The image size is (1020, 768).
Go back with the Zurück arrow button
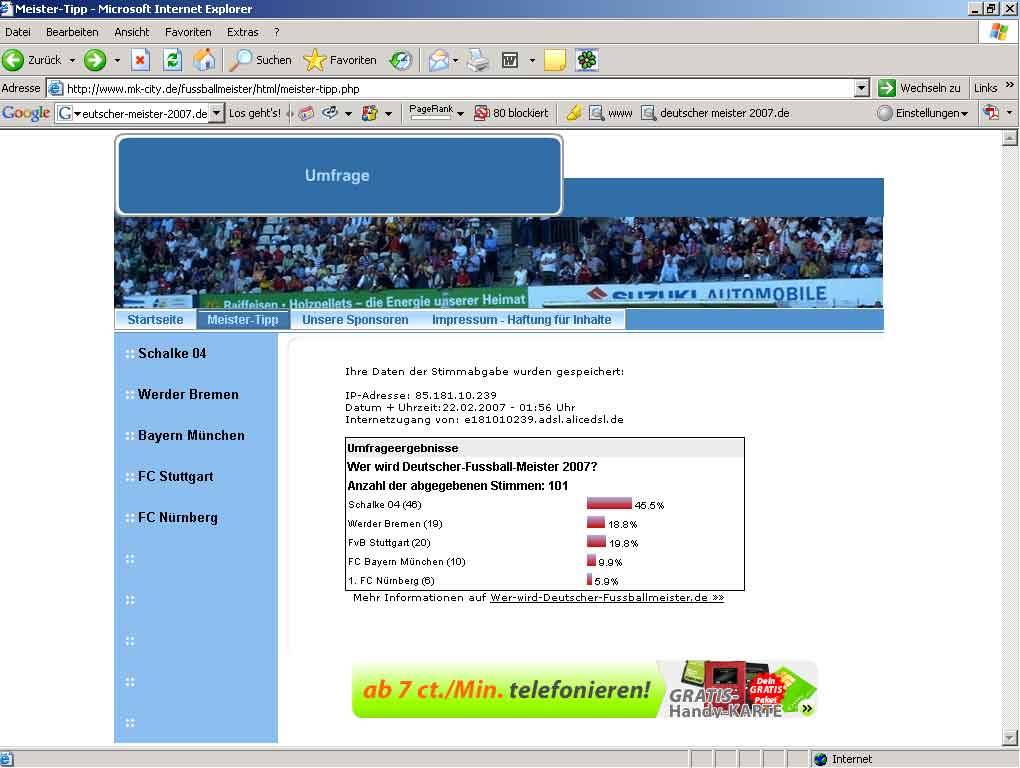click(31, 60)
